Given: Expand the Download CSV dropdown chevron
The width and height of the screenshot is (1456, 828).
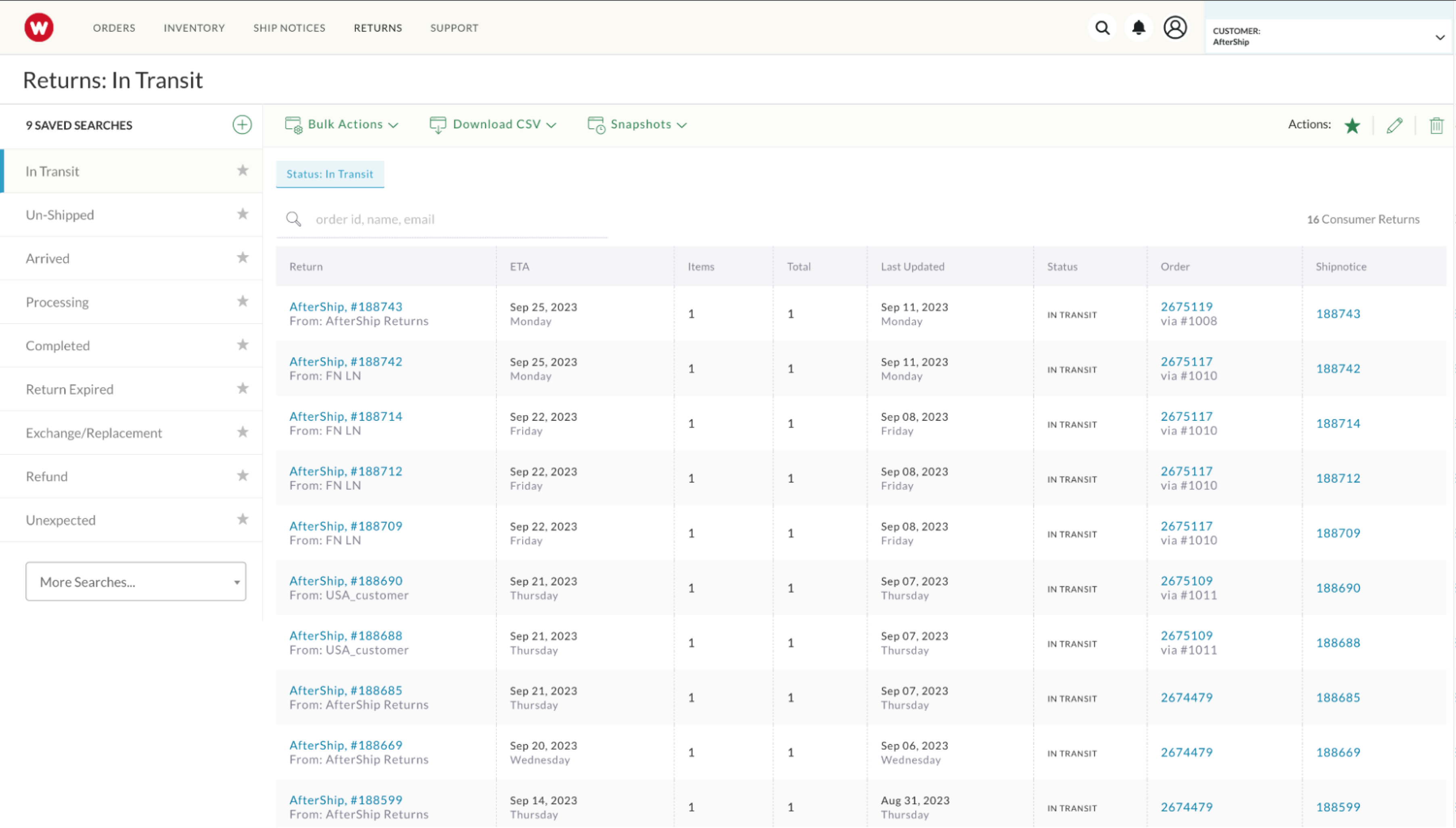Looking at the screenshot, I should [551, 125].
